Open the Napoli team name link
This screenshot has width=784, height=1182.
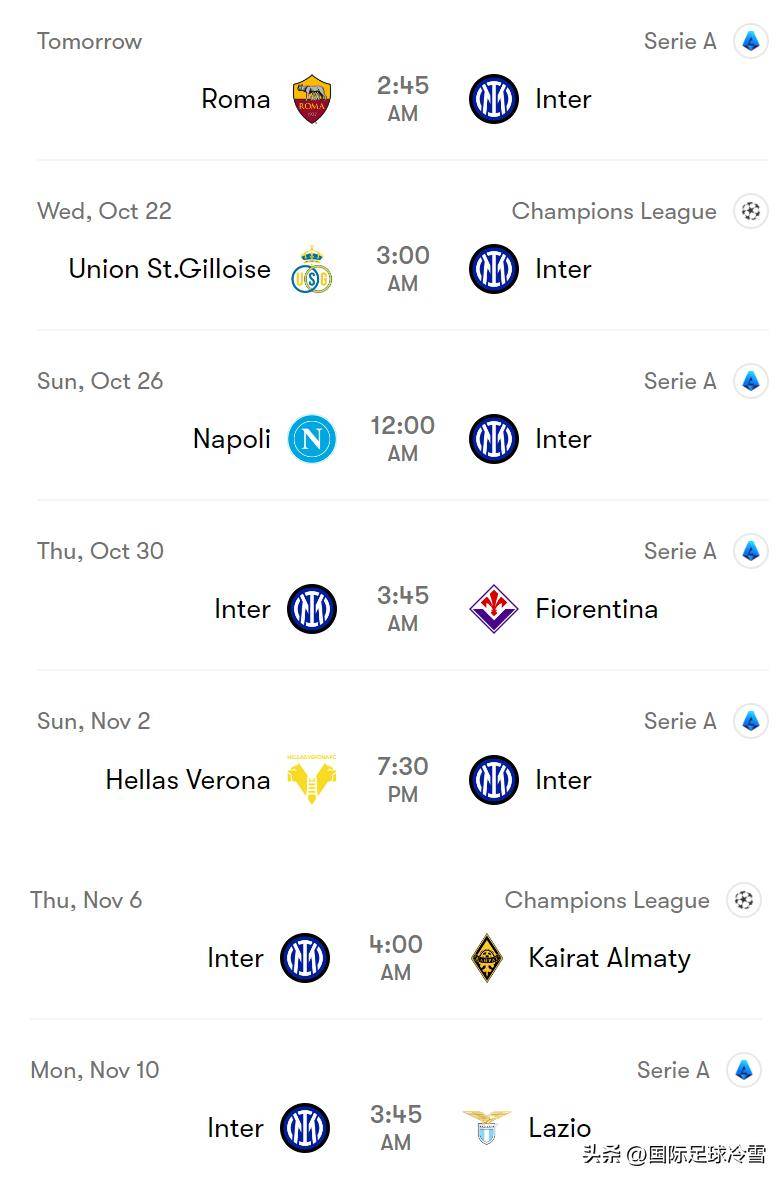click(x=232, y=439)
